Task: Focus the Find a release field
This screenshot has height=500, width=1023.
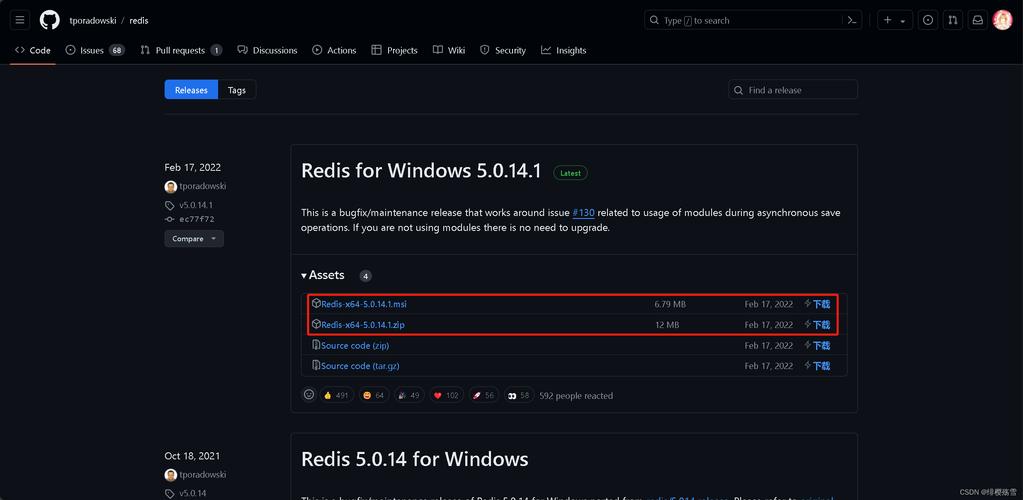Action: coord(793,90)
